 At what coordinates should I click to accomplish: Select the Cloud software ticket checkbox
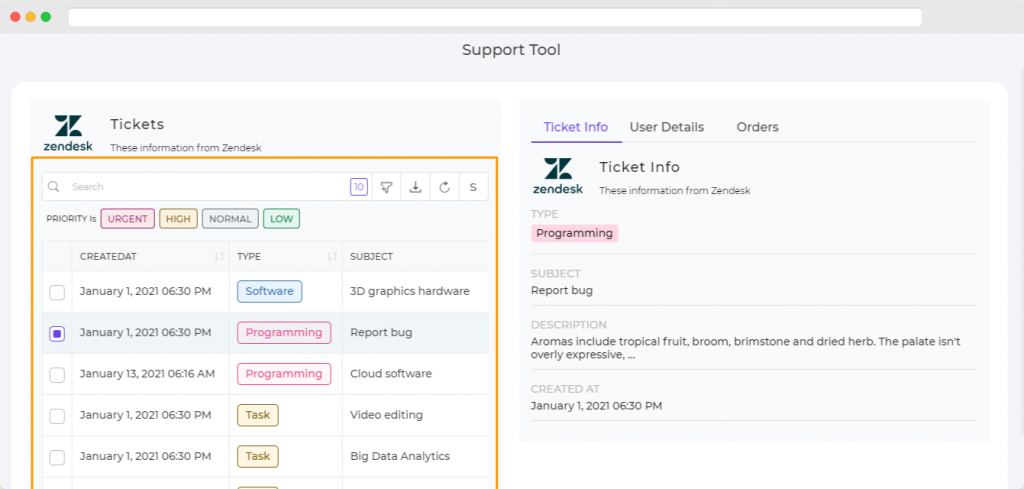tap(57, 374)
